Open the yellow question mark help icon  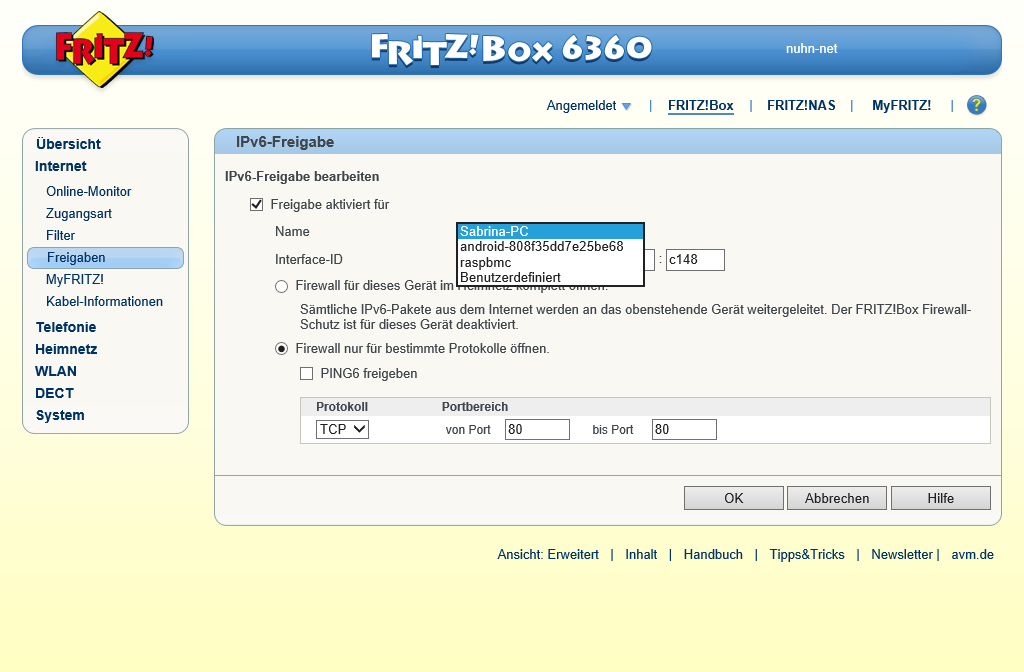coord(976,105)
